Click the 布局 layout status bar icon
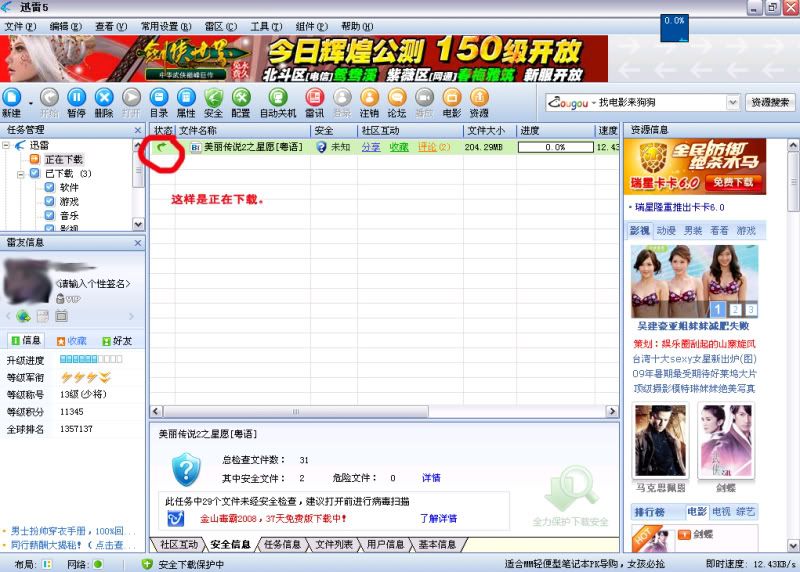The height and width of the screenshot is (572, 800). [47, 564]
